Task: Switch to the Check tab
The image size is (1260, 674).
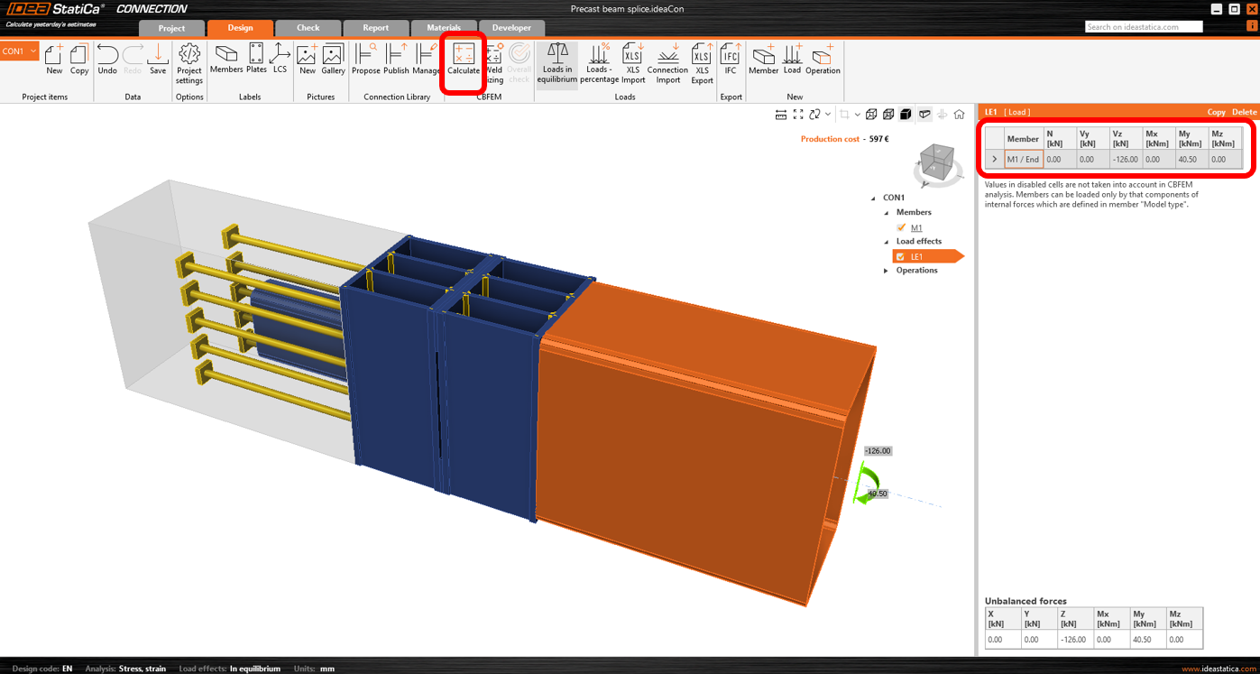Action: 308,28
